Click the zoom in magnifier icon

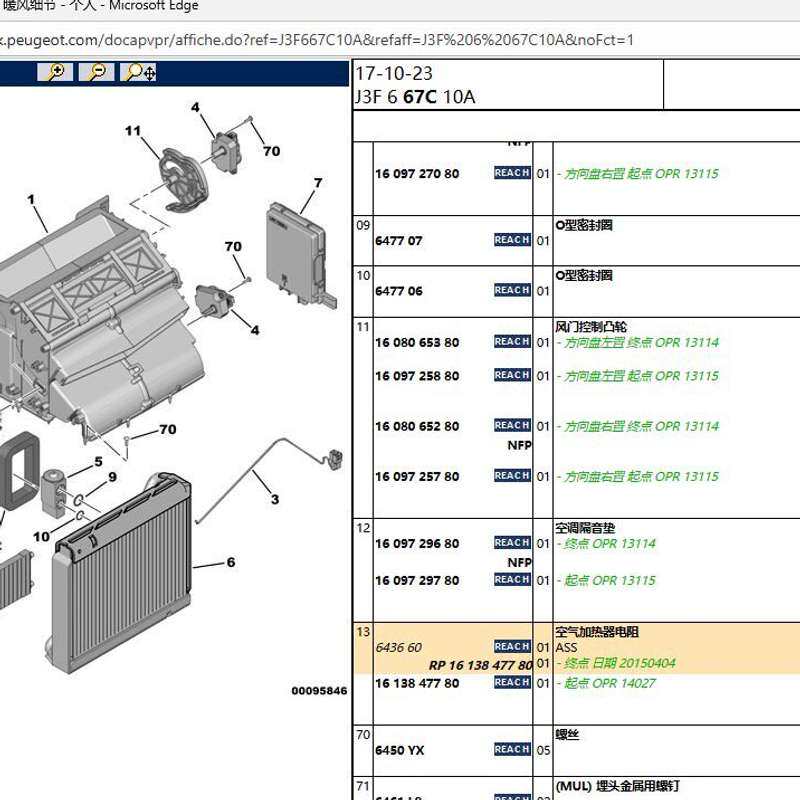55,72
